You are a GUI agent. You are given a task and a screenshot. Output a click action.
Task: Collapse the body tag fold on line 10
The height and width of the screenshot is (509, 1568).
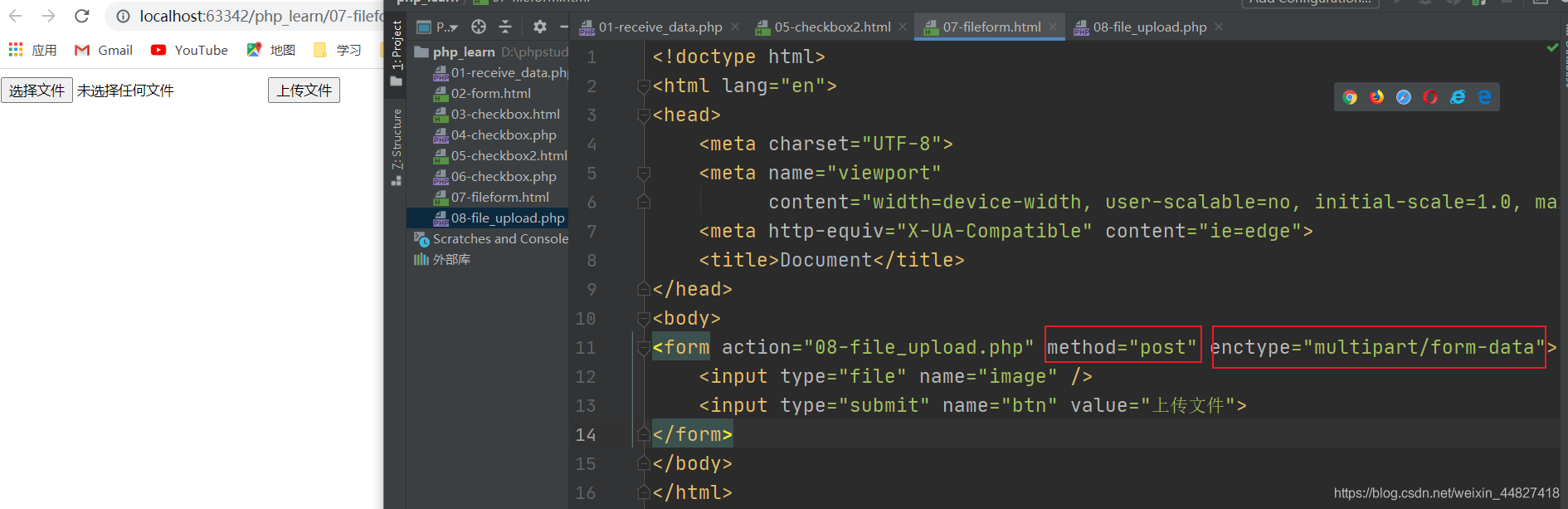[x=643, y=318]
